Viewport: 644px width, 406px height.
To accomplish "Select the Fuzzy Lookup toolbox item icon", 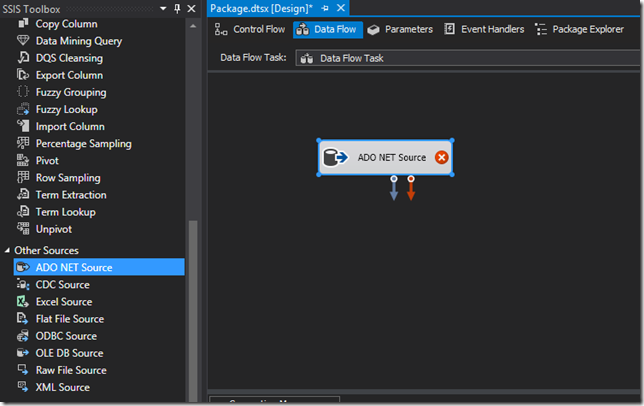I will 23,109.
